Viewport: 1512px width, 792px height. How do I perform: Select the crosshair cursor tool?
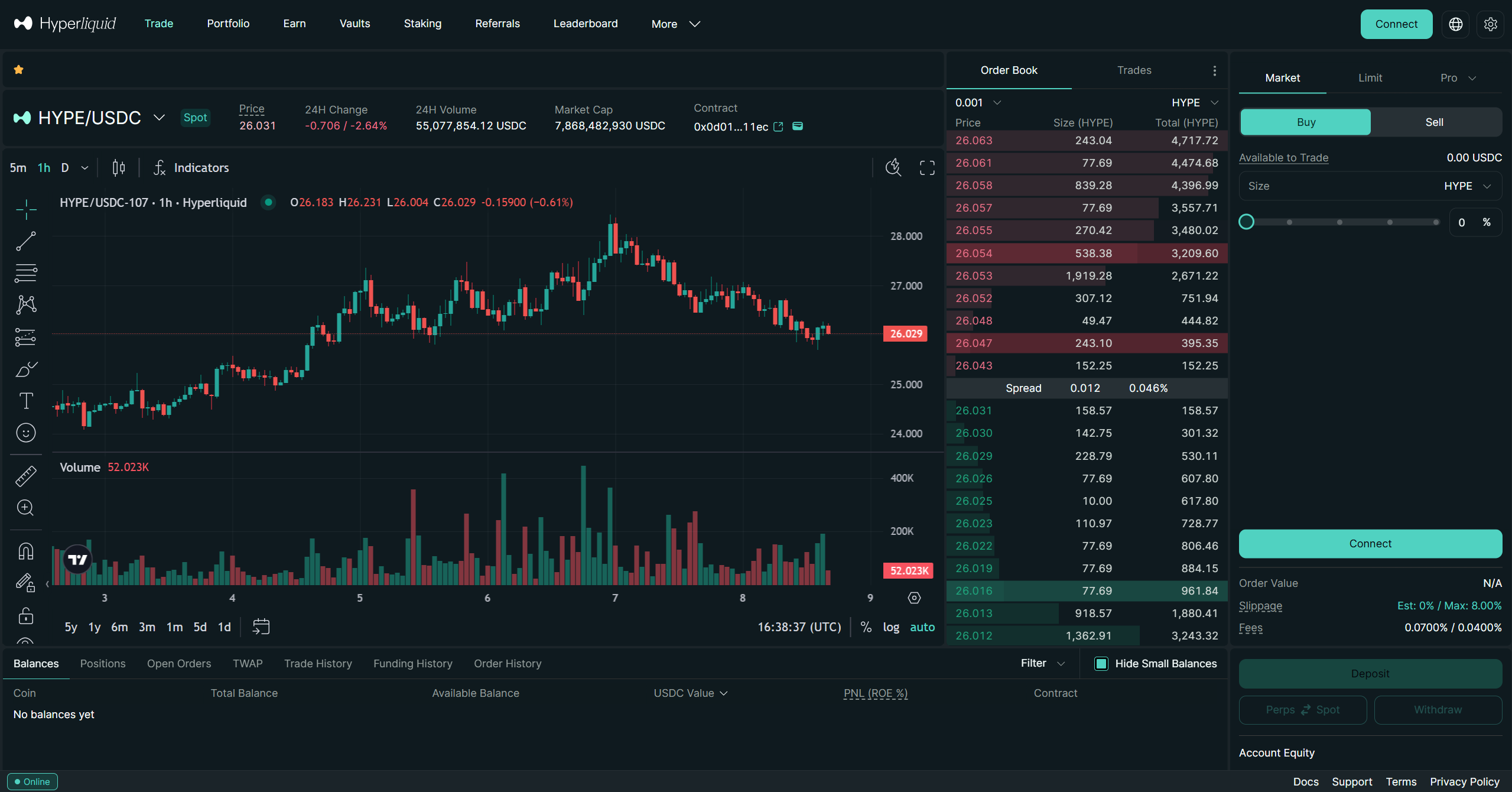point(26,209)
